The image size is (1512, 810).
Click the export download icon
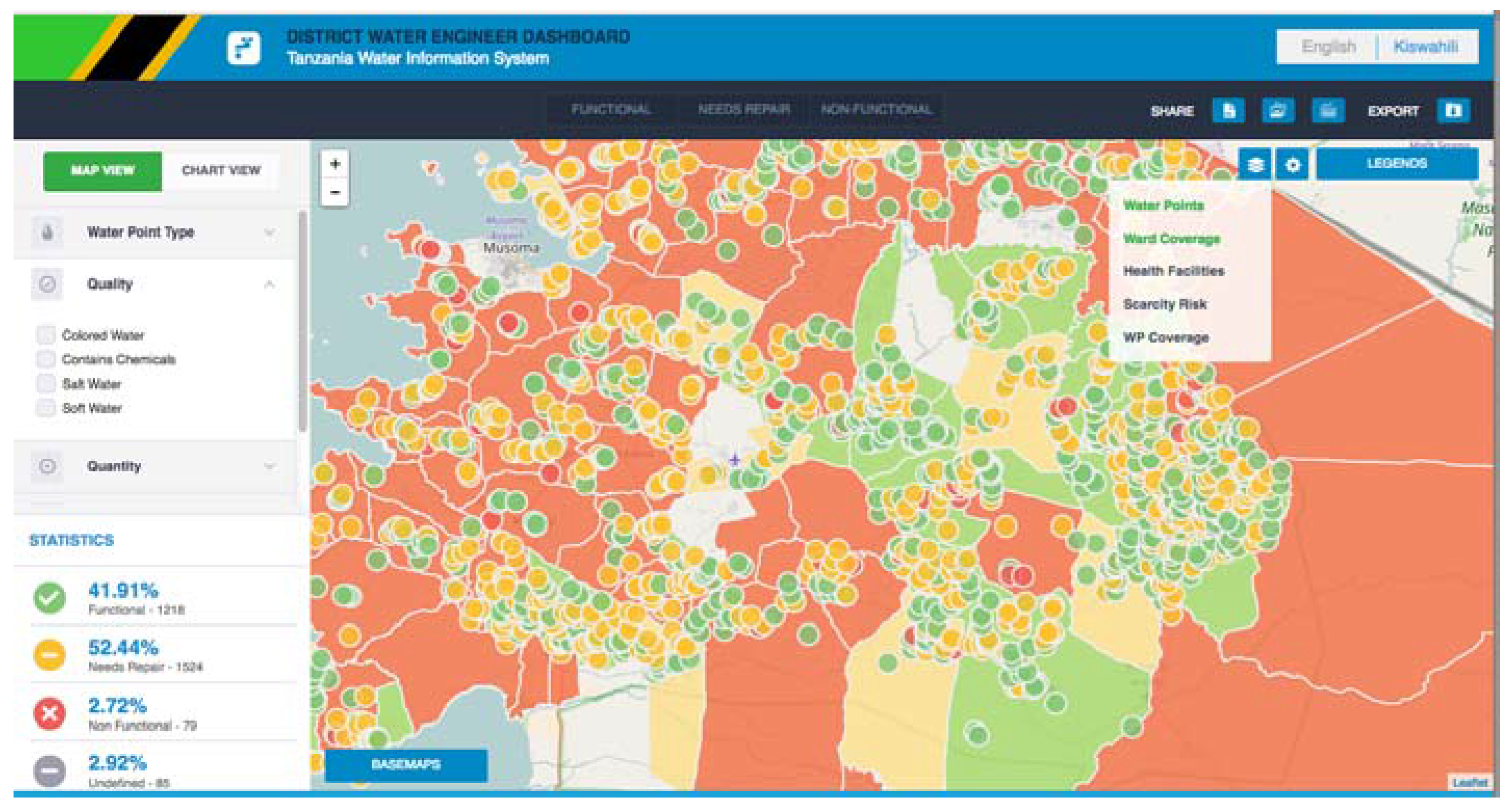click(x=1453, y=110)
